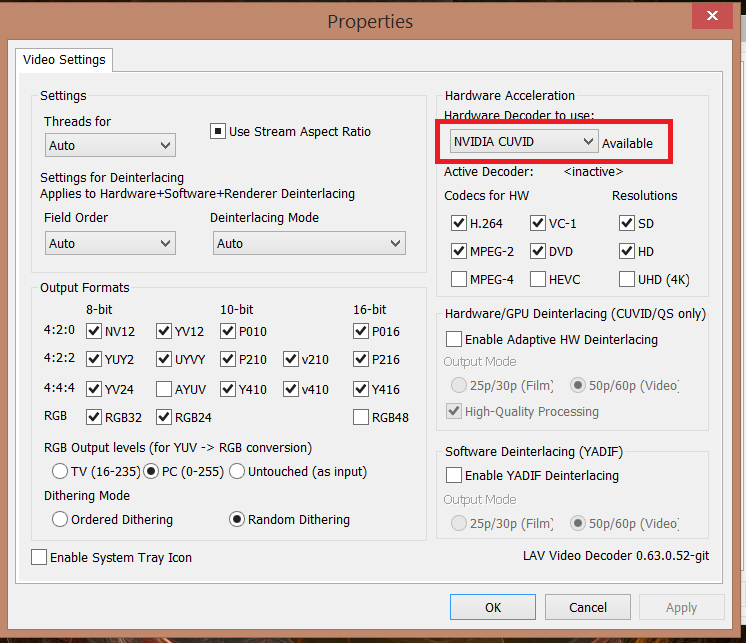Choose Ordered Dithering mode
Image resolution: width=746 pixels, height=643 pixels.
(x=59, y=519)
